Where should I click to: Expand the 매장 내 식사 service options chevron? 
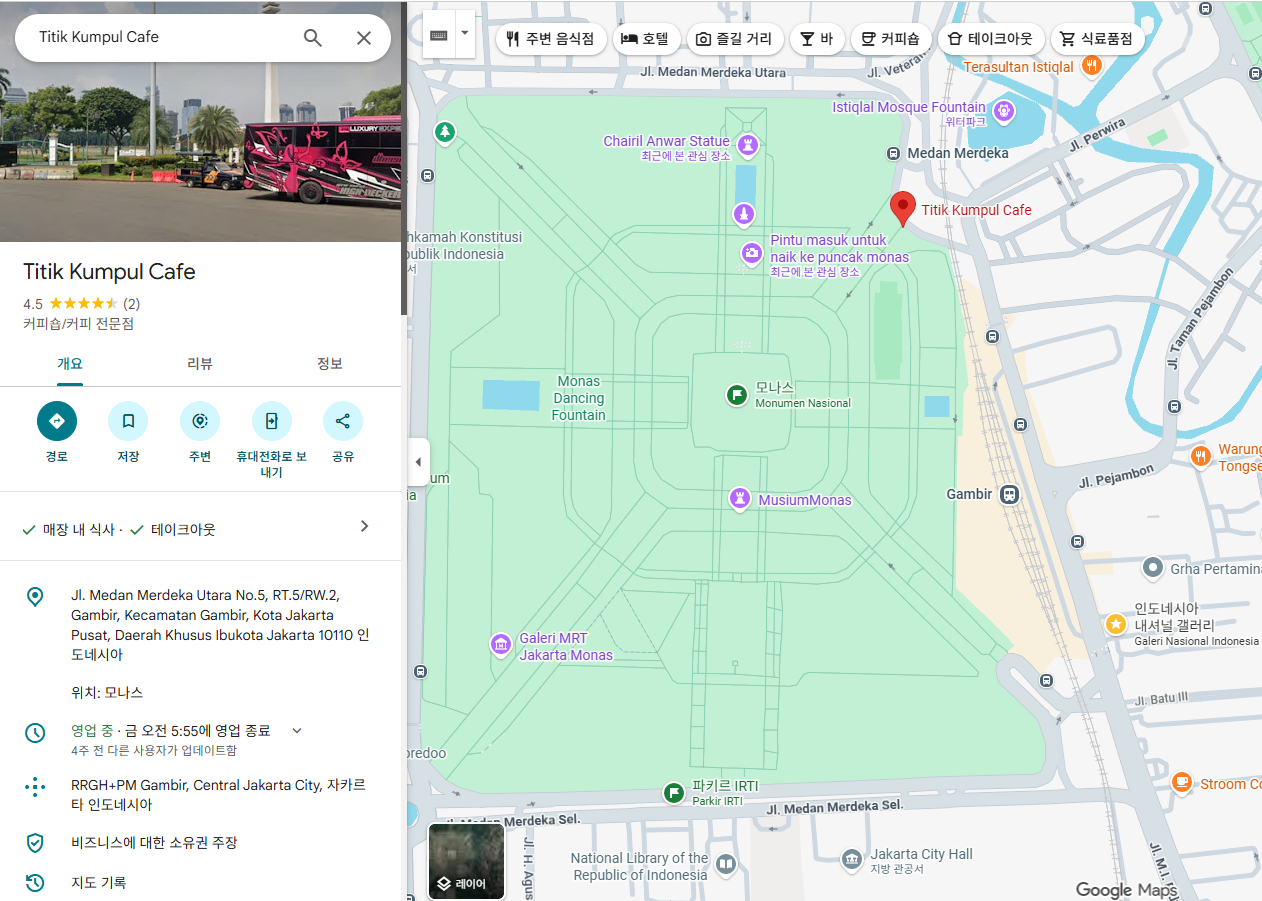364,526
